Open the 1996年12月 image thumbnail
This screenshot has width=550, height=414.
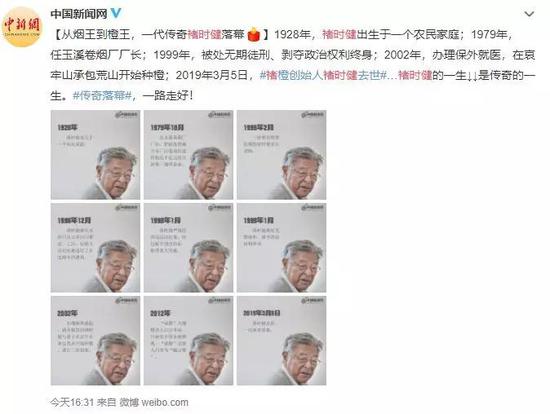coord(95,248)
